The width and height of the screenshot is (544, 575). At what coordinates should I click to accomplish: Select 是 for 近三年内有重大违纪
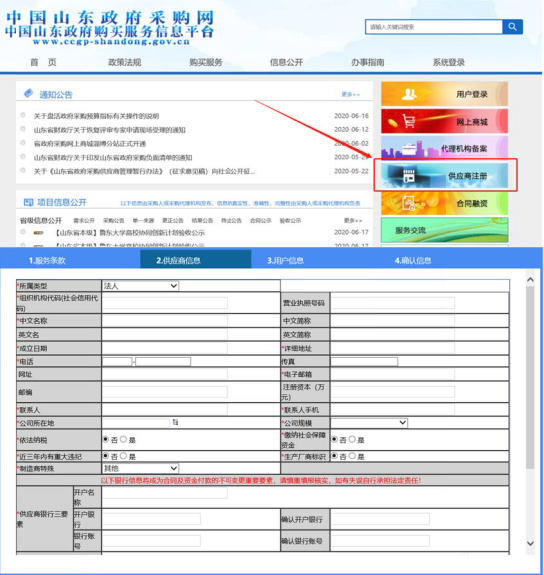pos(124,456)
